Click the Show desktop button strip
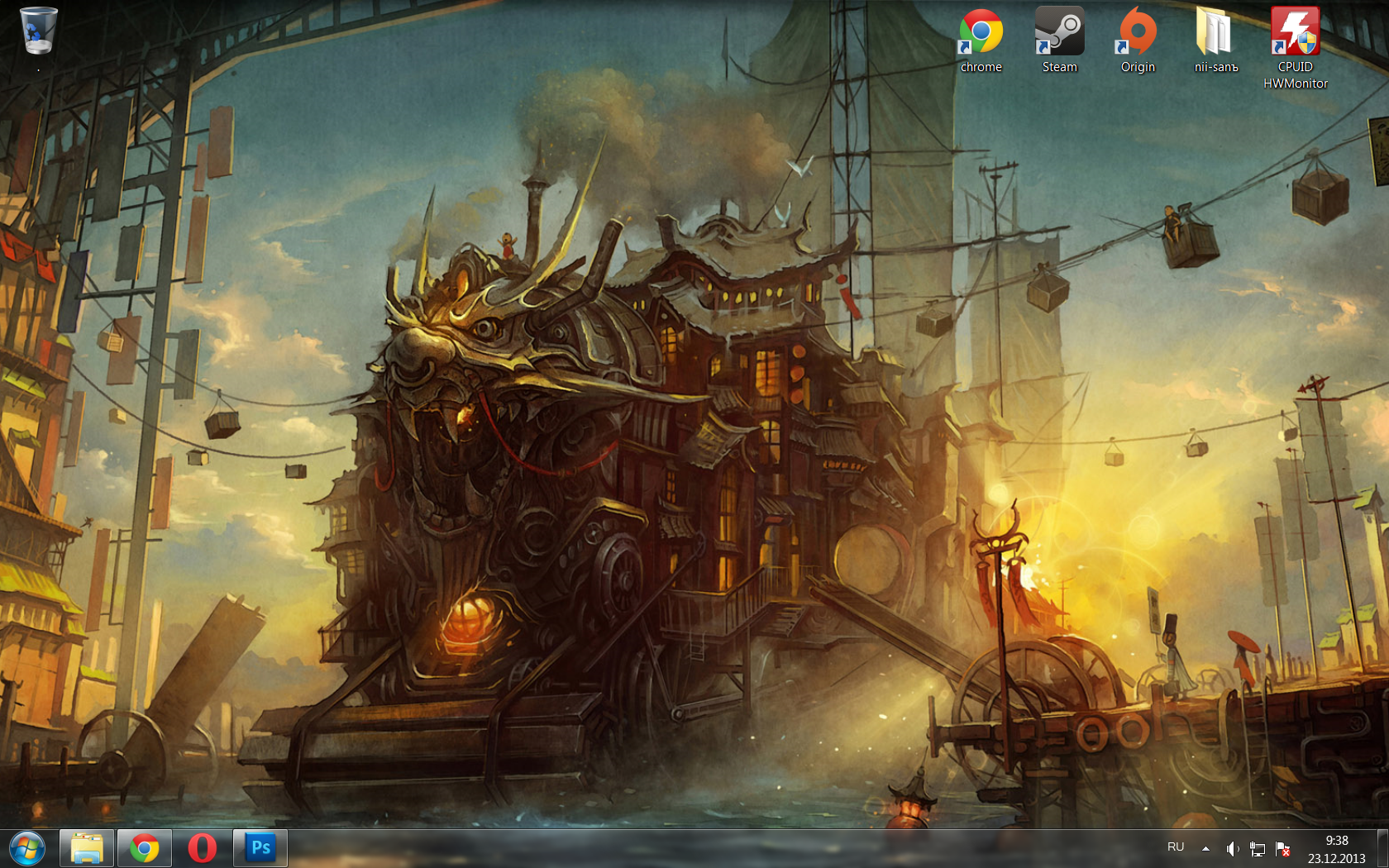Screen dimensions: 1389x868 (x=1382, y=849)
